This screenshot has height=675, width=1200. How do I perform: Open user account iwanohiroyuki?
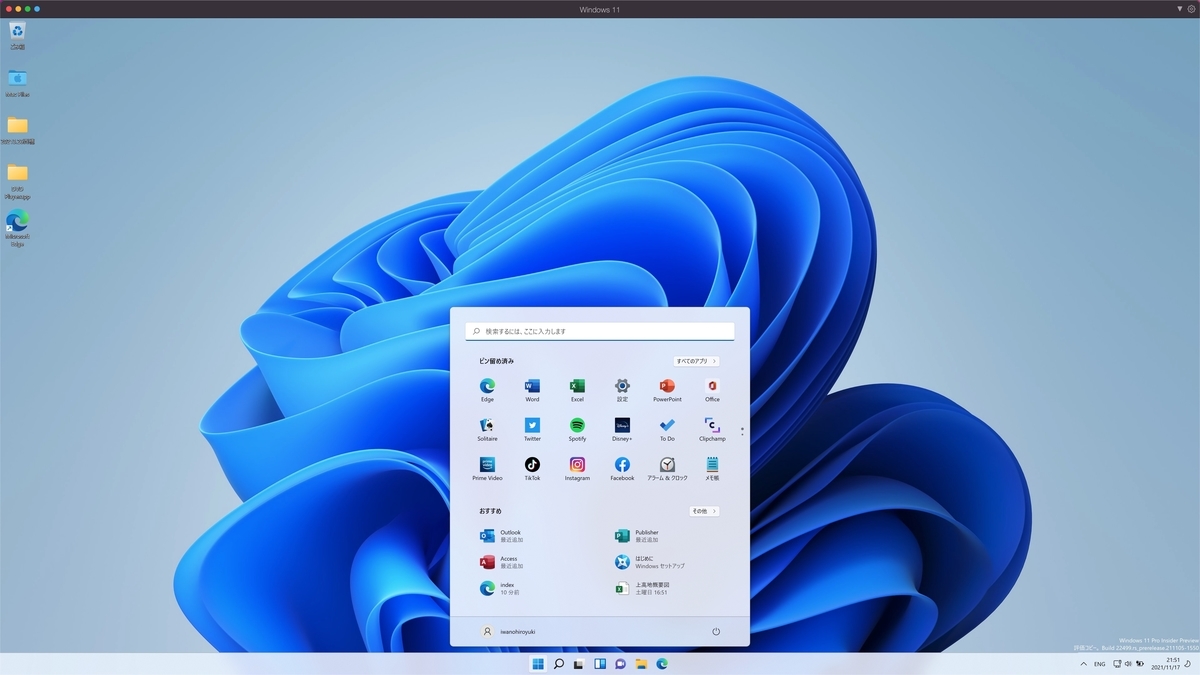point(509,632)
